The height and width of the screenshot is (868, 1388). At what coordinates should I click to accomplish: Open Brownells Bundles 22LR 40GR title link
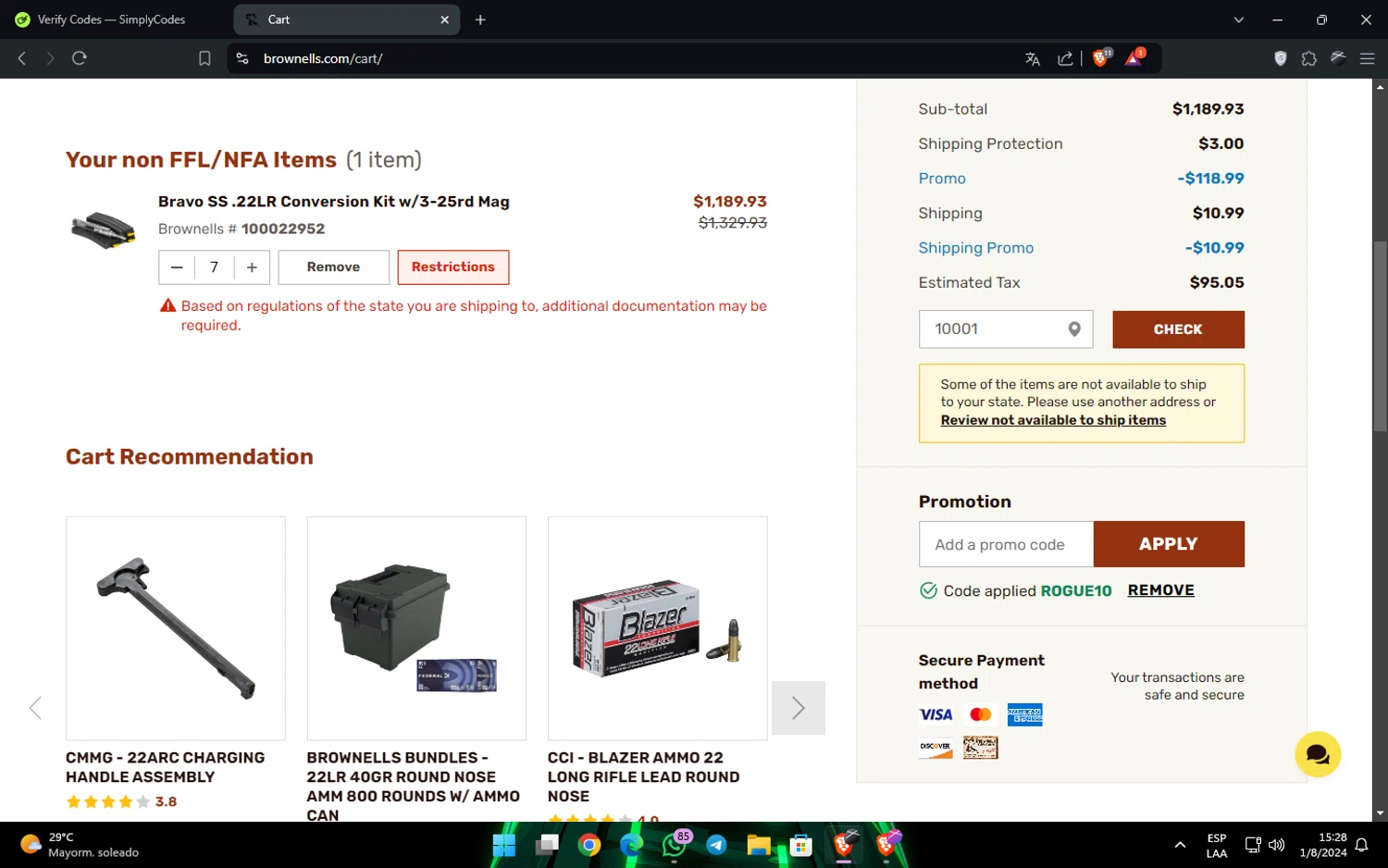(x=414, y=787)
